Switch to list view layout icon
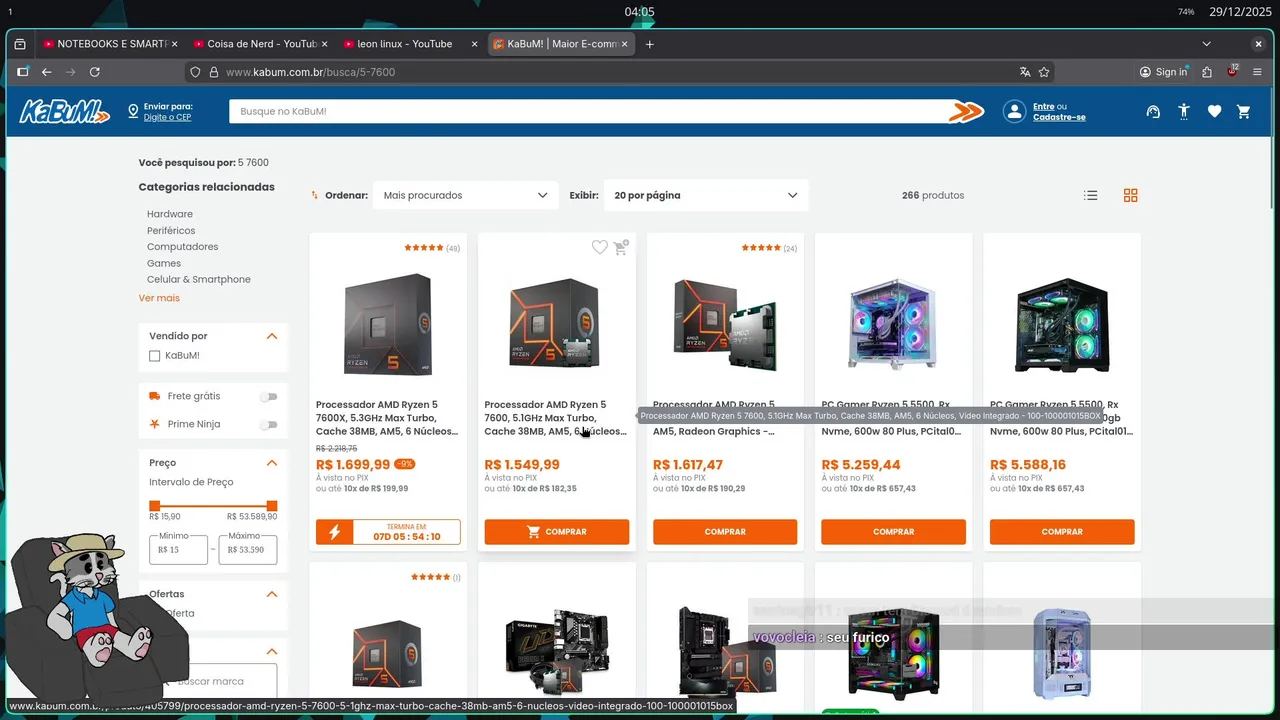Image resolution: width=1280 pixels, height=720 pixels. pyautogui.click(x=1091, y=196)
